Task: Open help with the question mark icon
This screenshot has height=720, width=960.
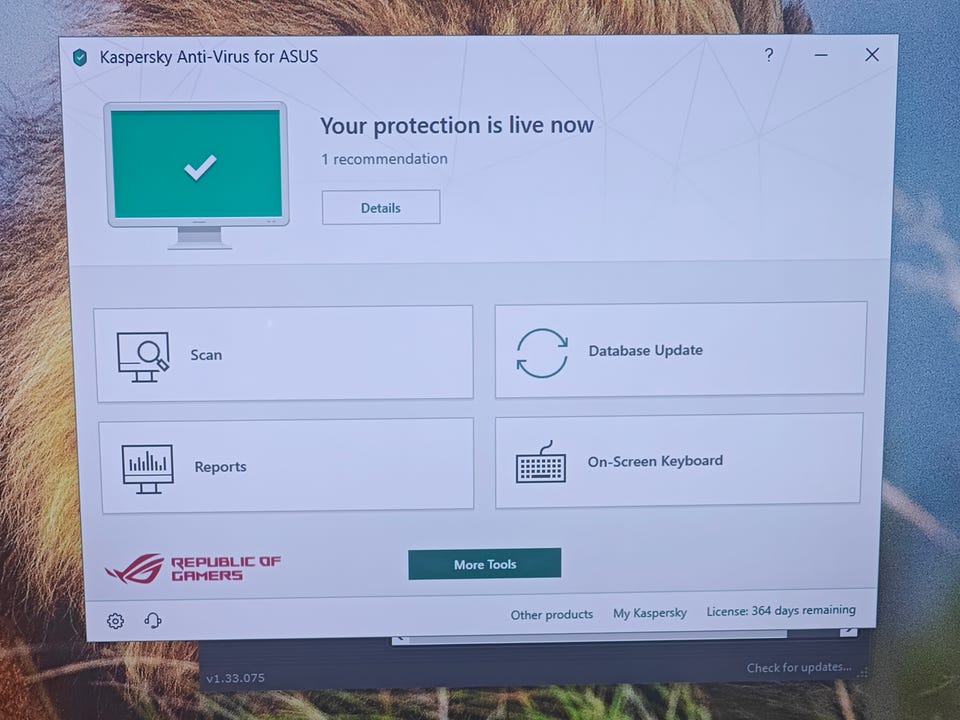Action: point(768,55)
